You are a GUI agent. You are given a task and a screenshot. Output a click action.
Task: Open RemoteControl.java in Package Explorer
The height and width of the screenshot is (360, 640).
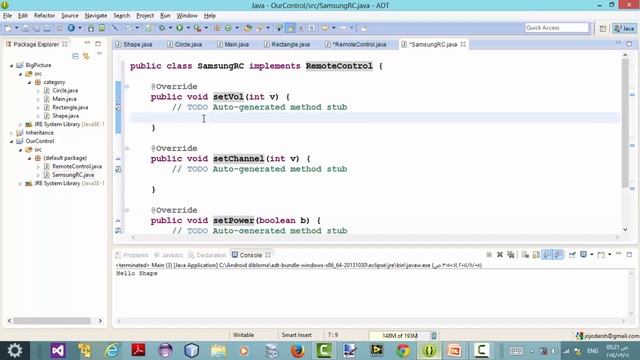tap(77, 167)
